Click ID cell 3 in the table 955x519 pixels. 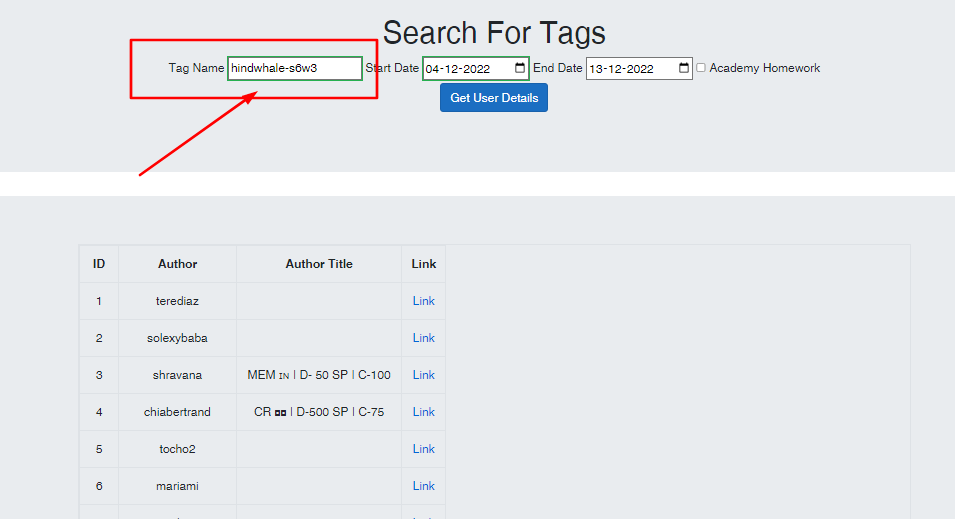pyautogui.click(x=99, y=375)
